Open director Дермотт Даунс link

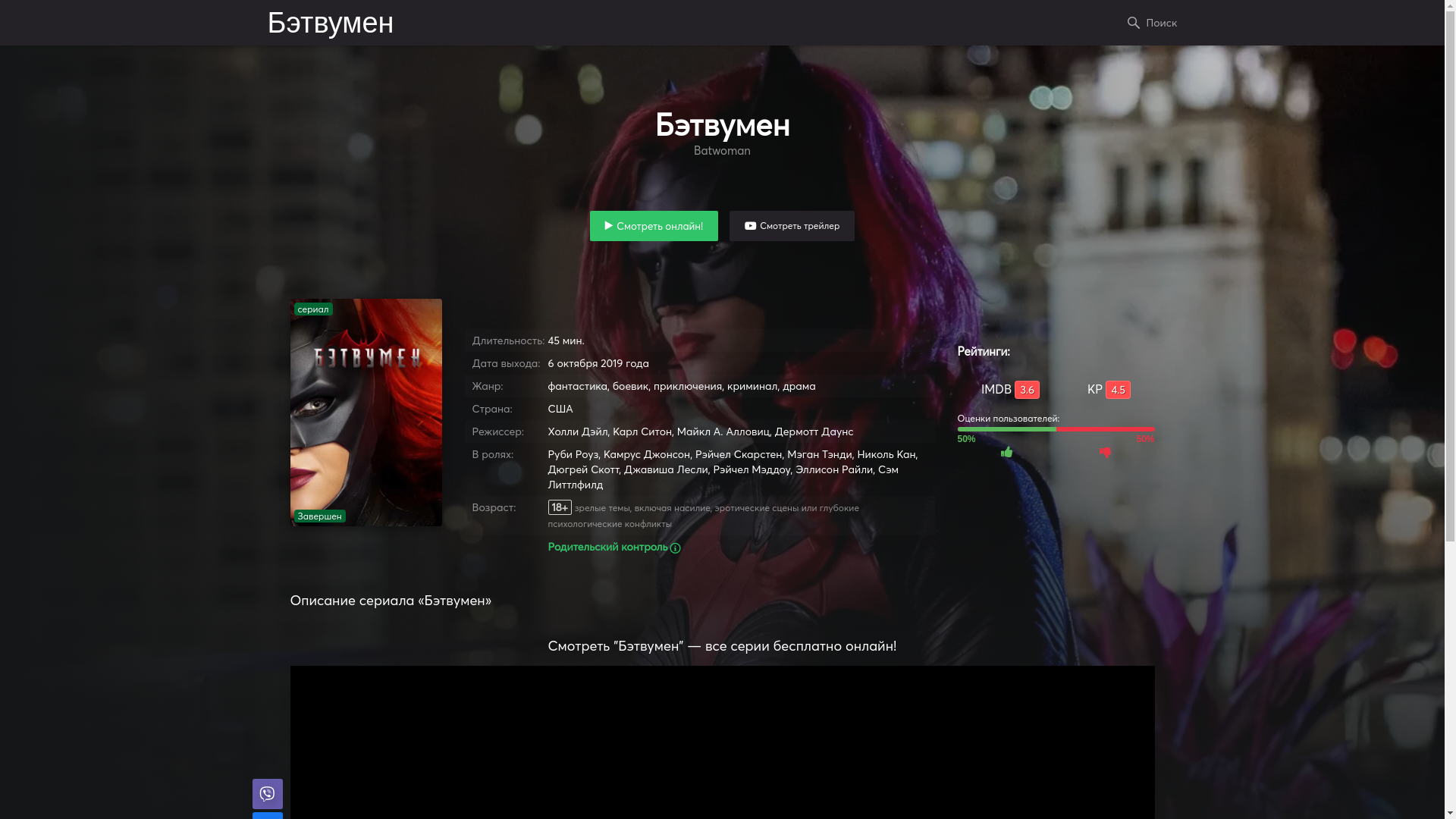tap(814, 431)
